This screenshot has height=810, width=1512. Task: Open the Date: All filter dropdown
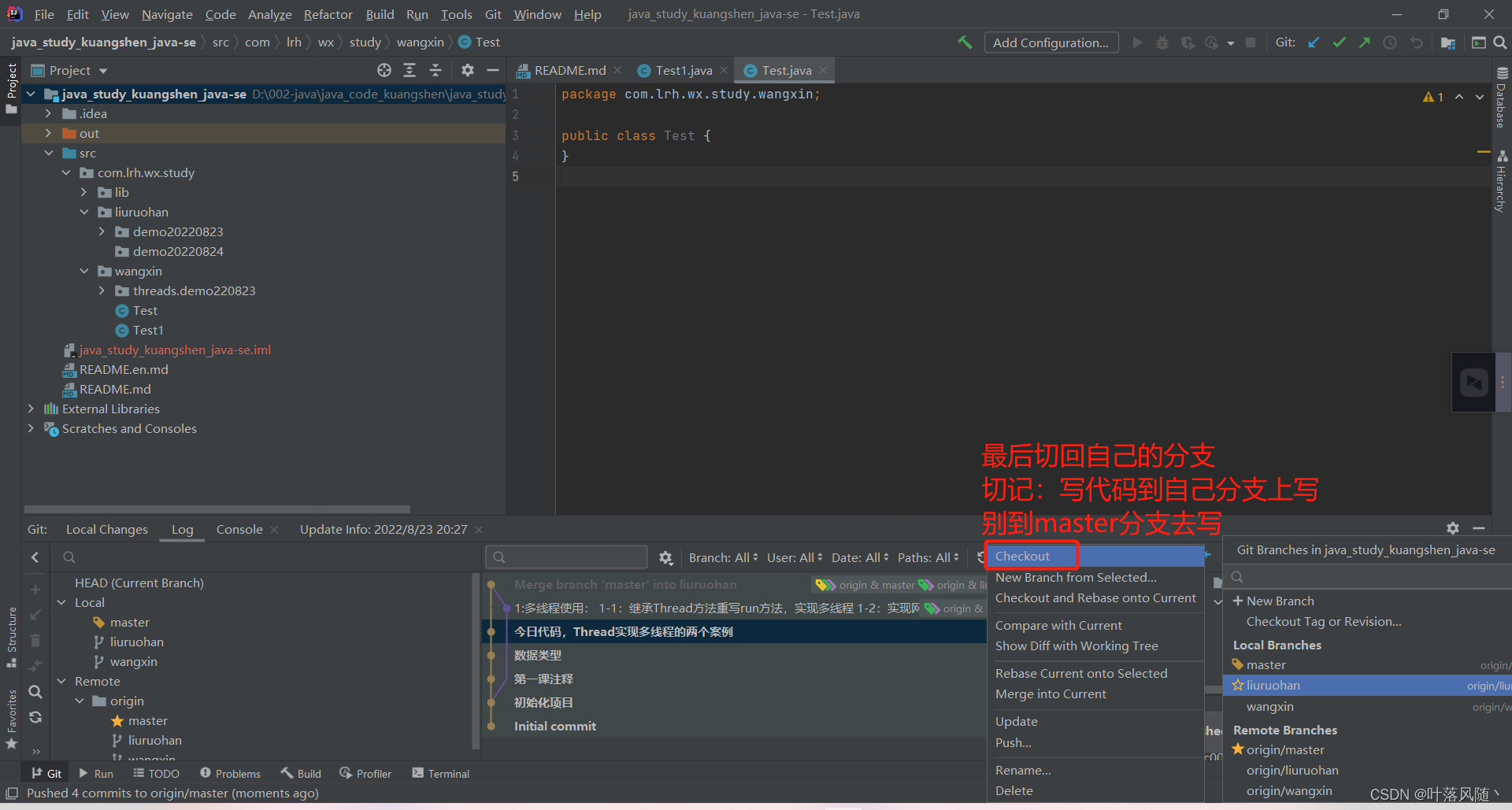point(860,557)
